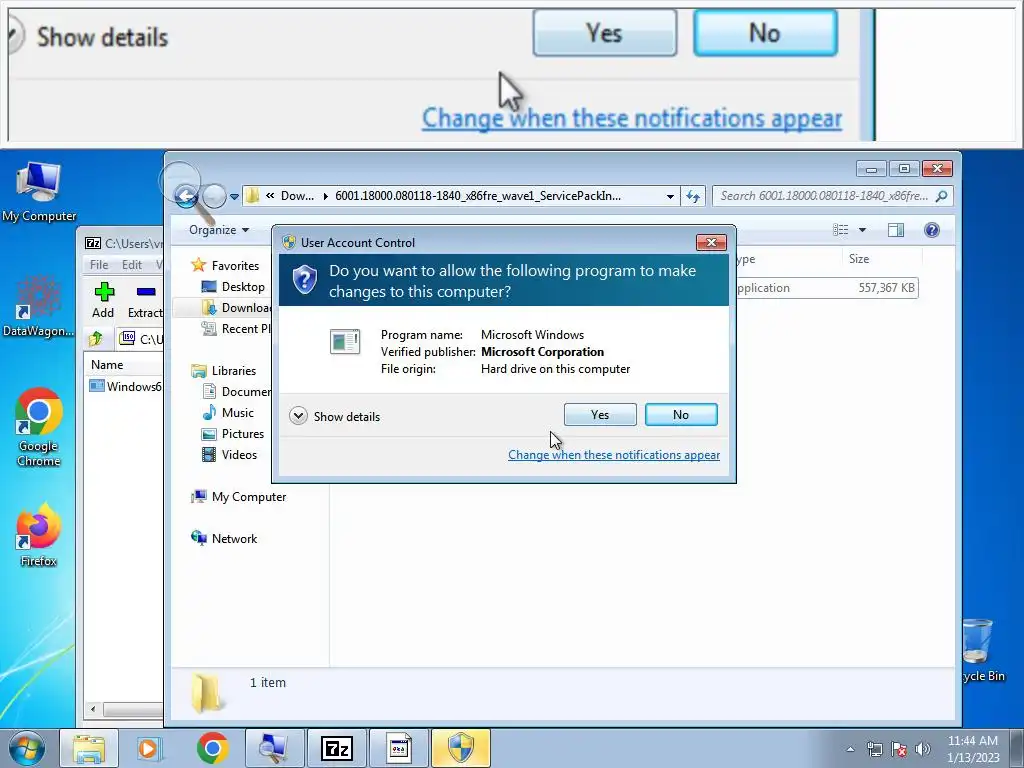Screen dimensions: 1024x768
Task: Click Yes in the User Account Control dialog
Action: click(x=600, y=415)
